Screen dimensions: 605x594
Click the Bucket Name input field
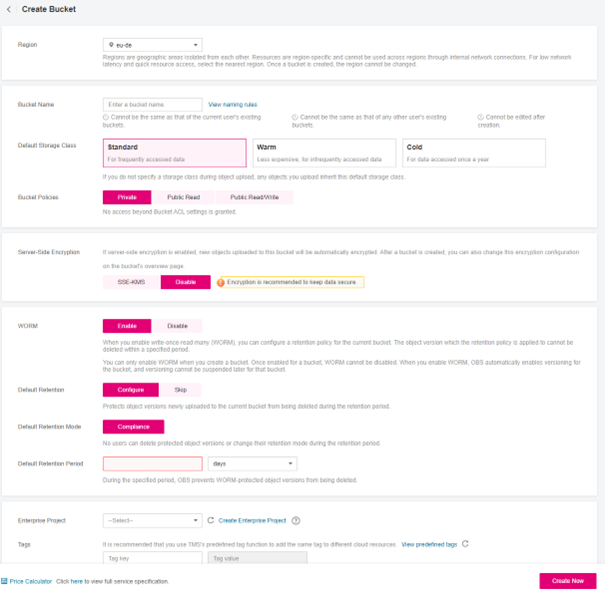point(153,104)
